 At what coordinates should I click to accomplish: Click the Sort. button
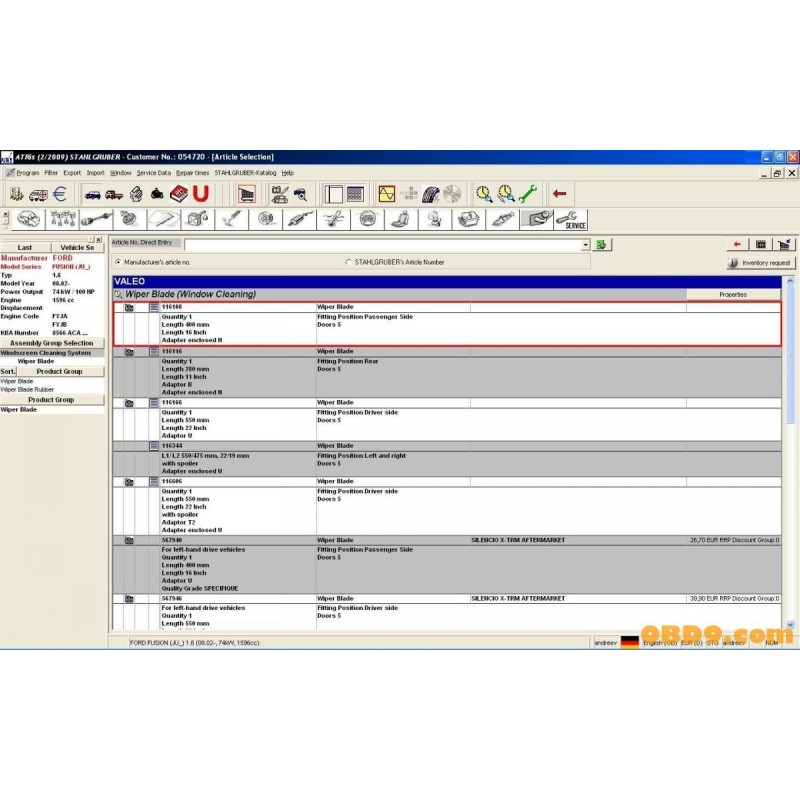[x=8, y=371]
